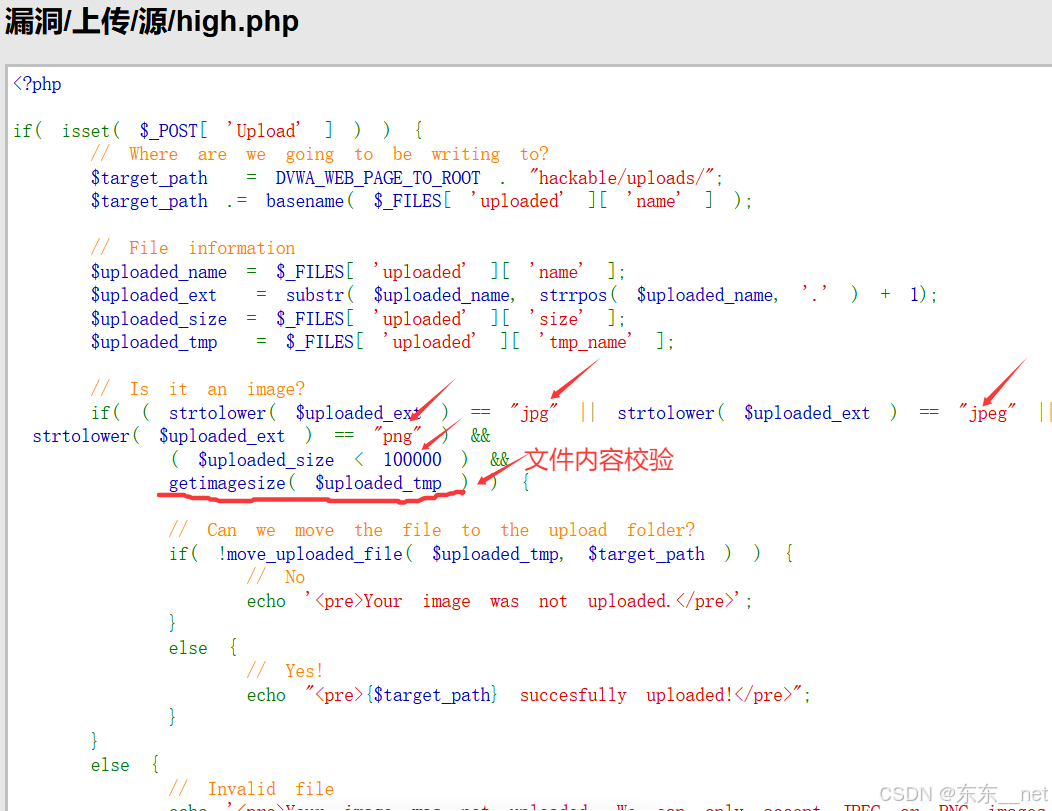Click the "png" extension string
Viewport: 1052px width, 811px height.
397,436
